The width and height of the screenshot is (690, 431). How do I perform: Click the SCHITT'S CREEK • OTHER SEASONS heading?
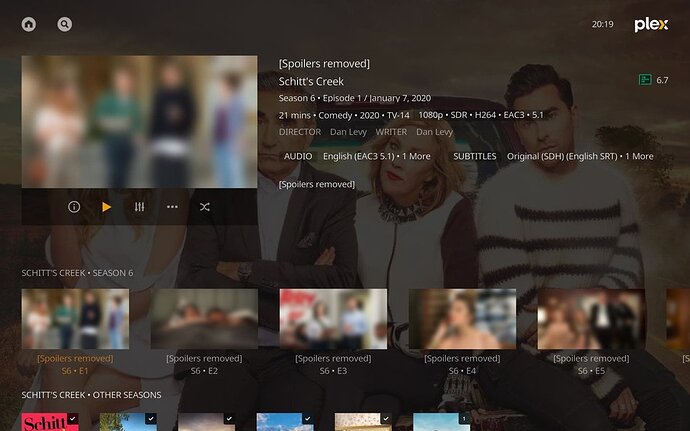click(x=92, y=395)
